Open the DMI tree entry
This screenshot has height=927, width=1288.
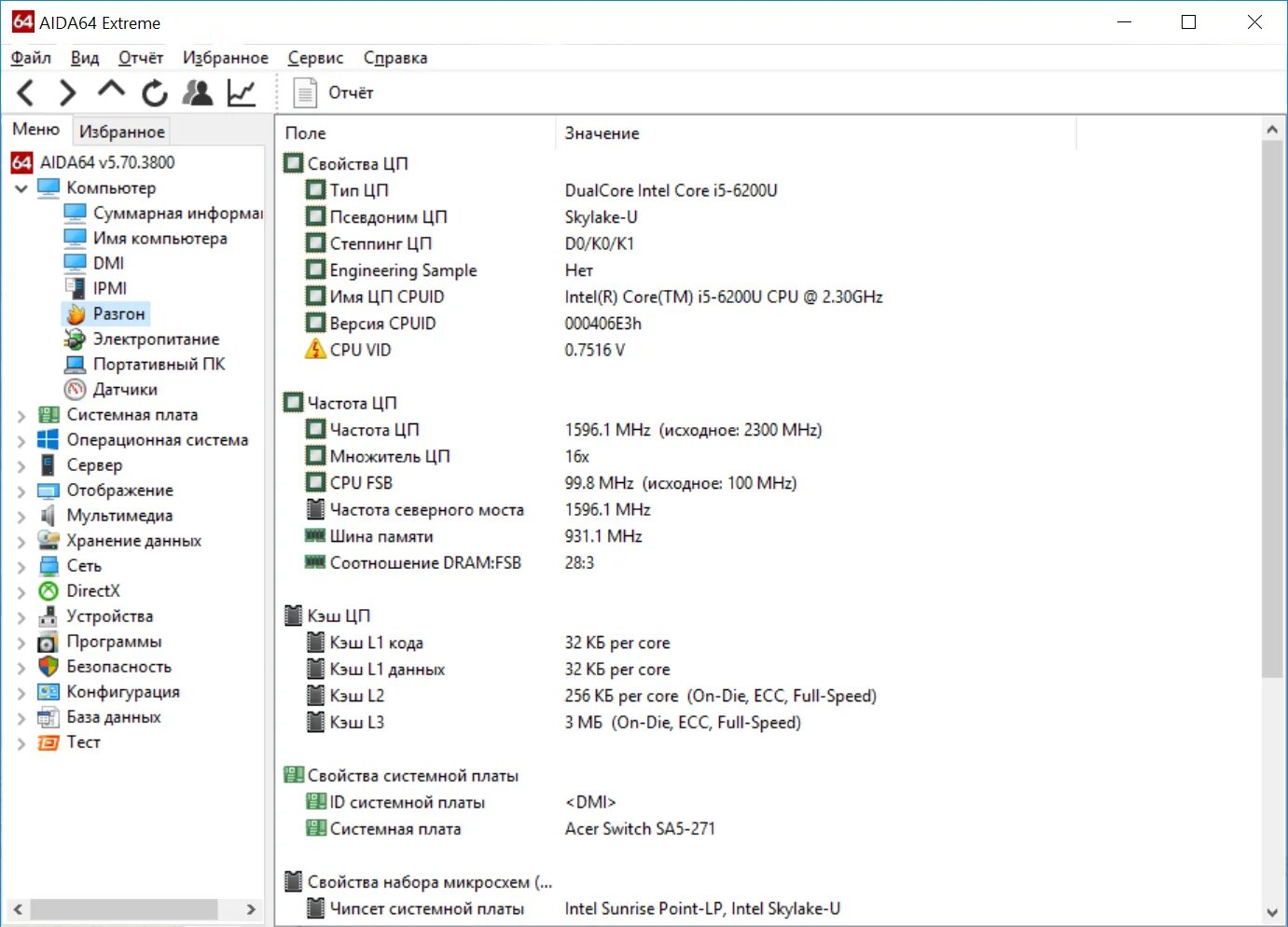(94, 263)
